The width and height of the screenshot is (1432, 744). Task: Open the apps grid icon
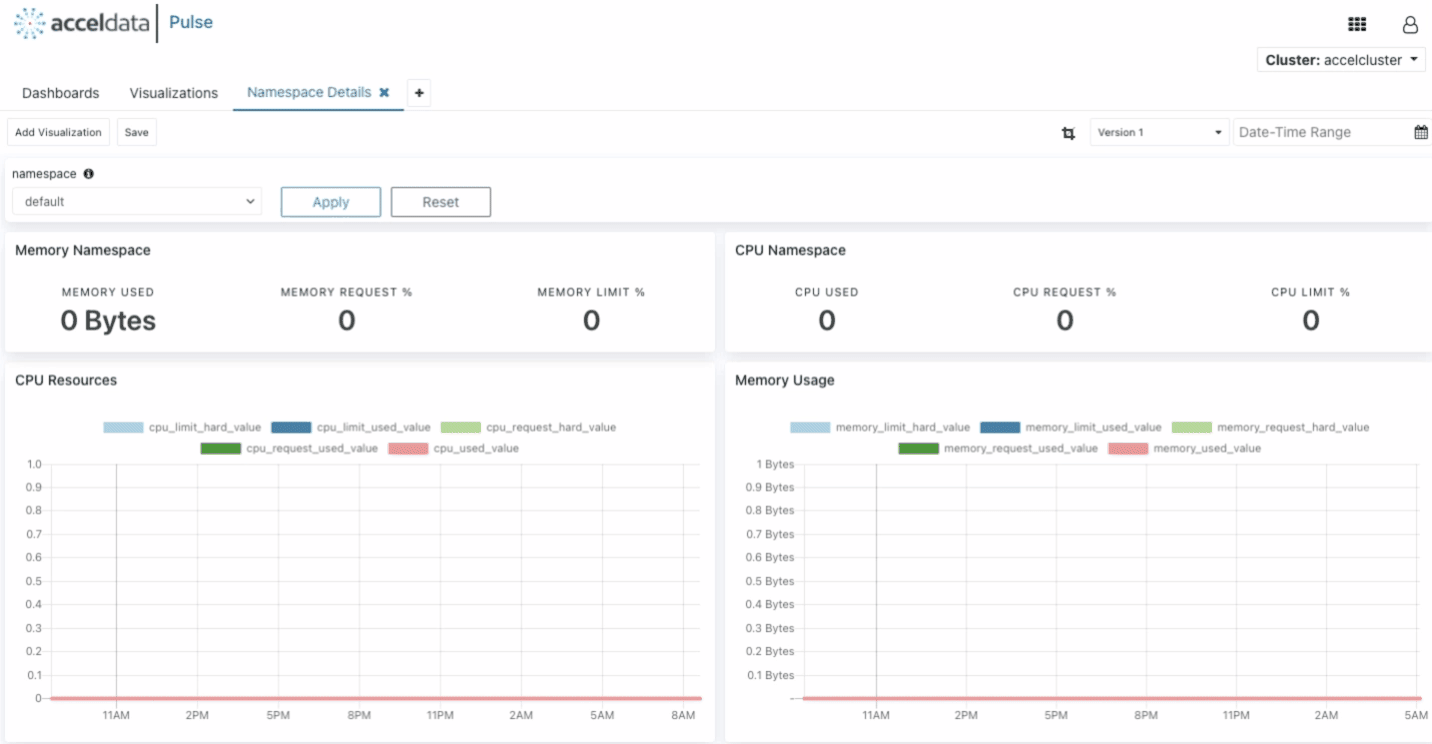point(1357,25)
